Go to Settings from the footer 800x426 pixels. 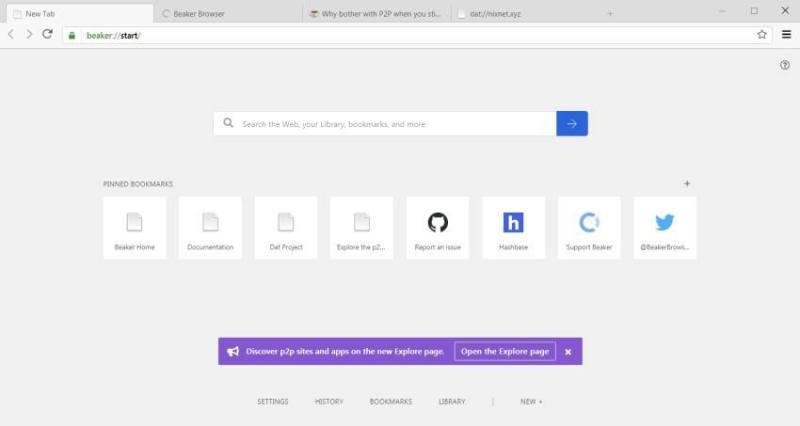(x=272, y=402)
